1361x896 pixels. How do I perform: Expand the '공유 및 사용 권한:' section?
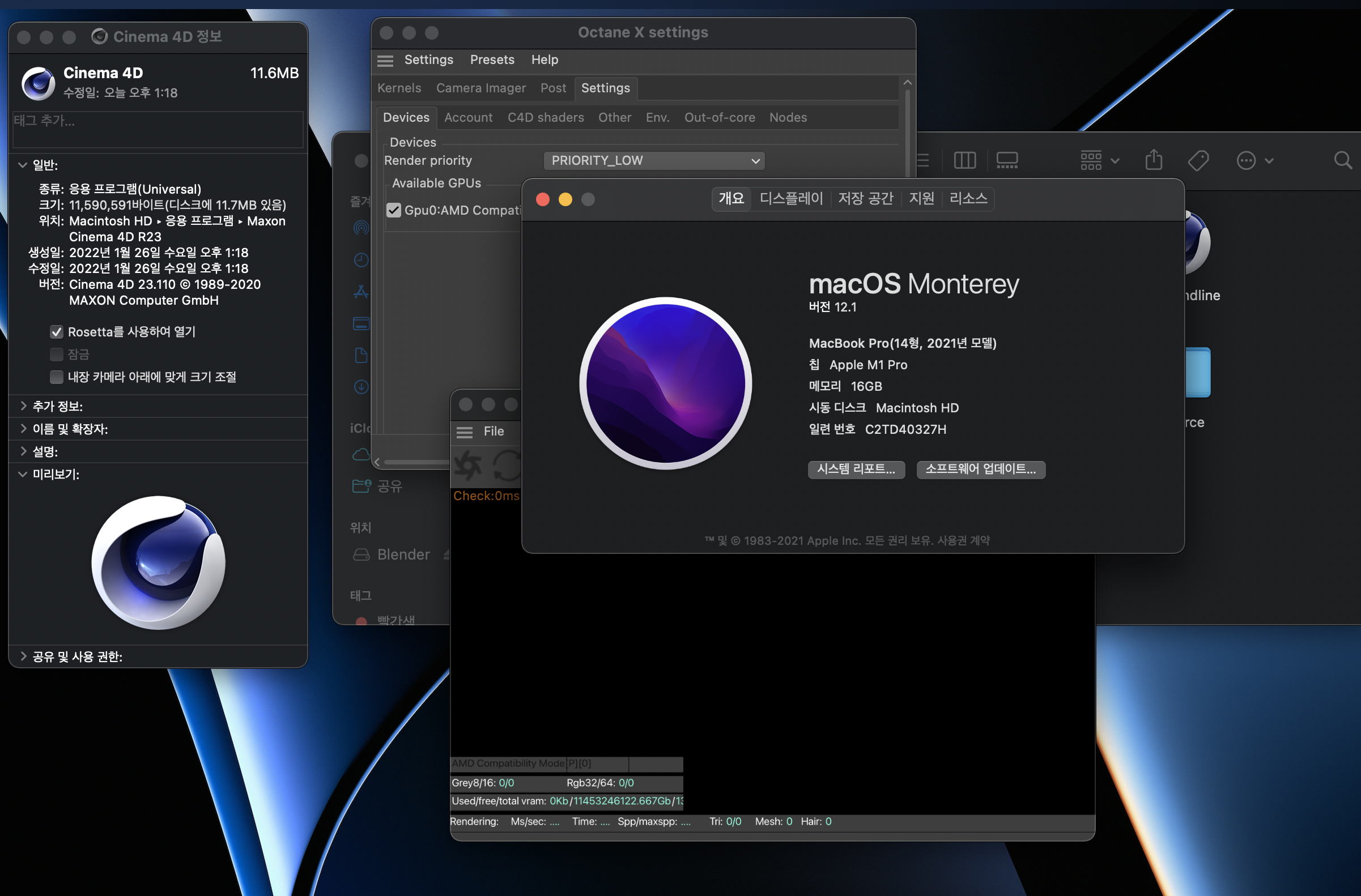tap(23, 656)
